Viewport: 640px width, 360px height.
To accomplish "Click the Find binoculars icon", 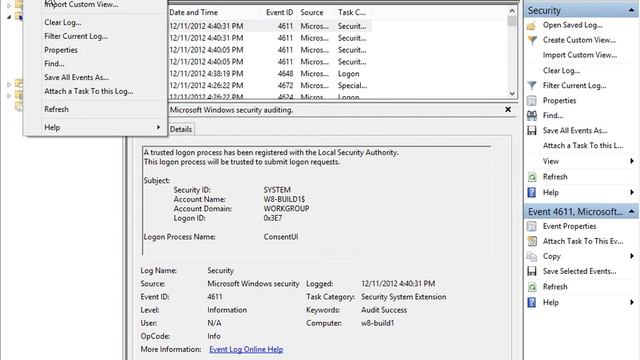I will coord(532,116).
